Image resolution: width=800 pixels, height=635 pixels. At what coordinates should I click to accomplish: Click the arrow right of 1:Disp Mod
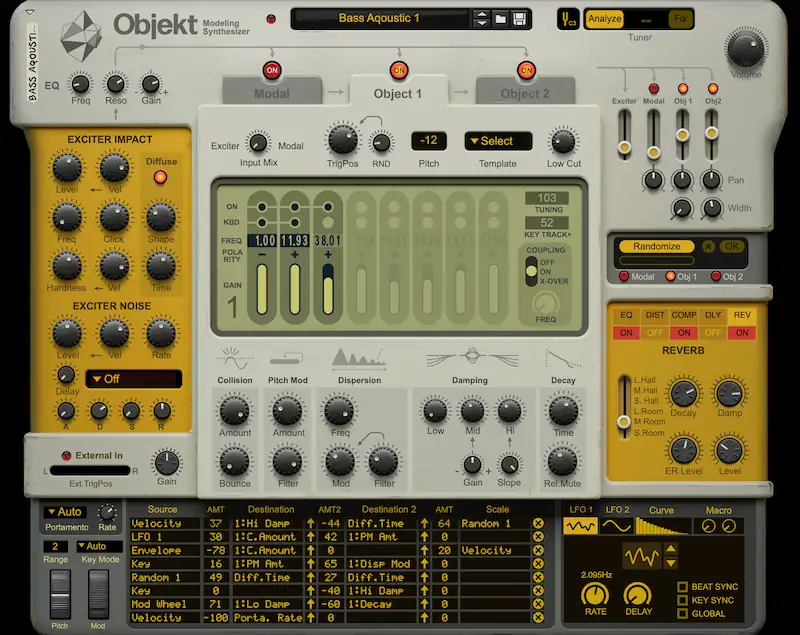424,564
